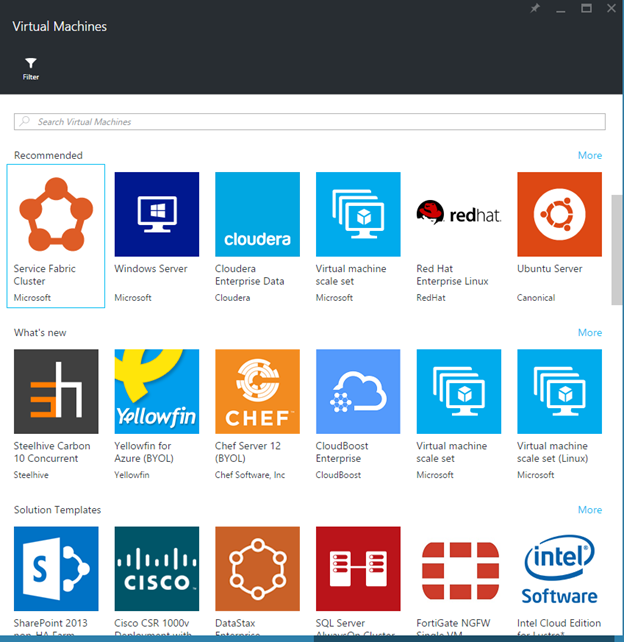Select the Recommended Virtual machine scale set icon
The height and width of the screenshot is (642, 624).
tap(358, 214)
